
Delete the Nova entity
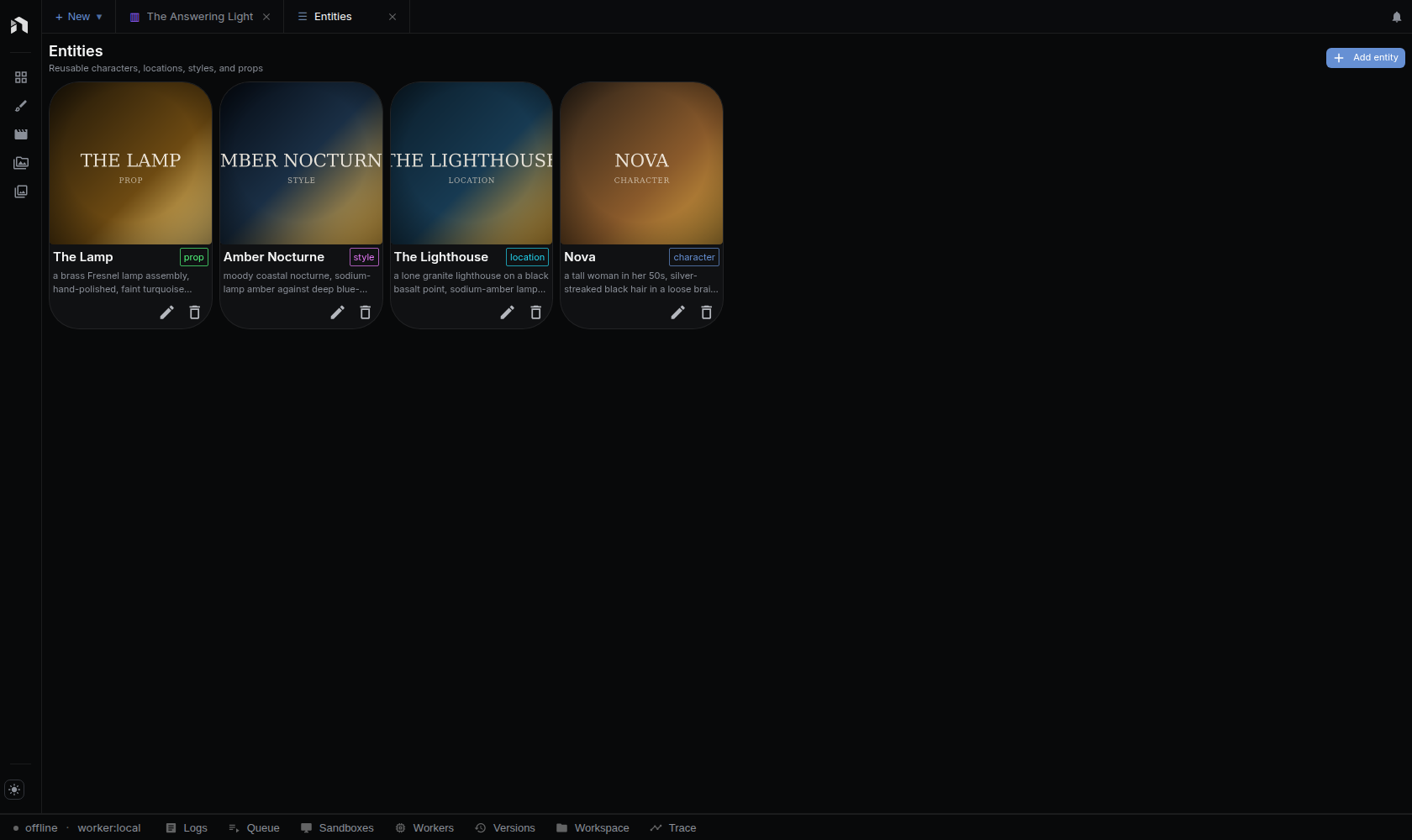point(707,312)
